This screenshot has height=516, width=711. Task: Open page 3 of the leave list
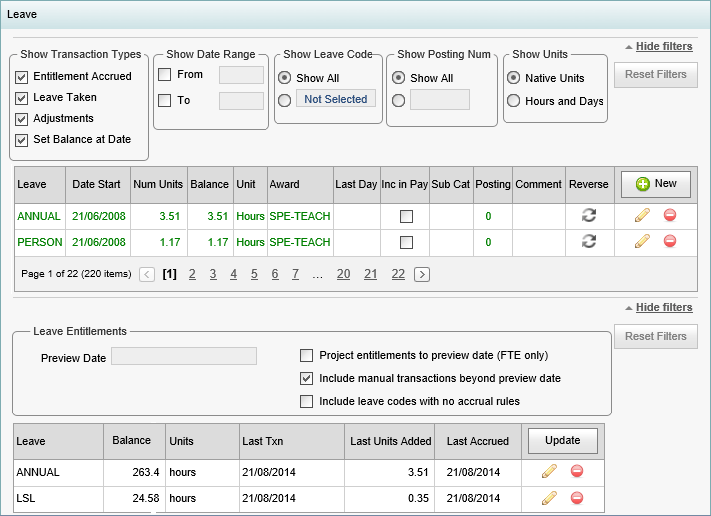click(x=213, y=274)
